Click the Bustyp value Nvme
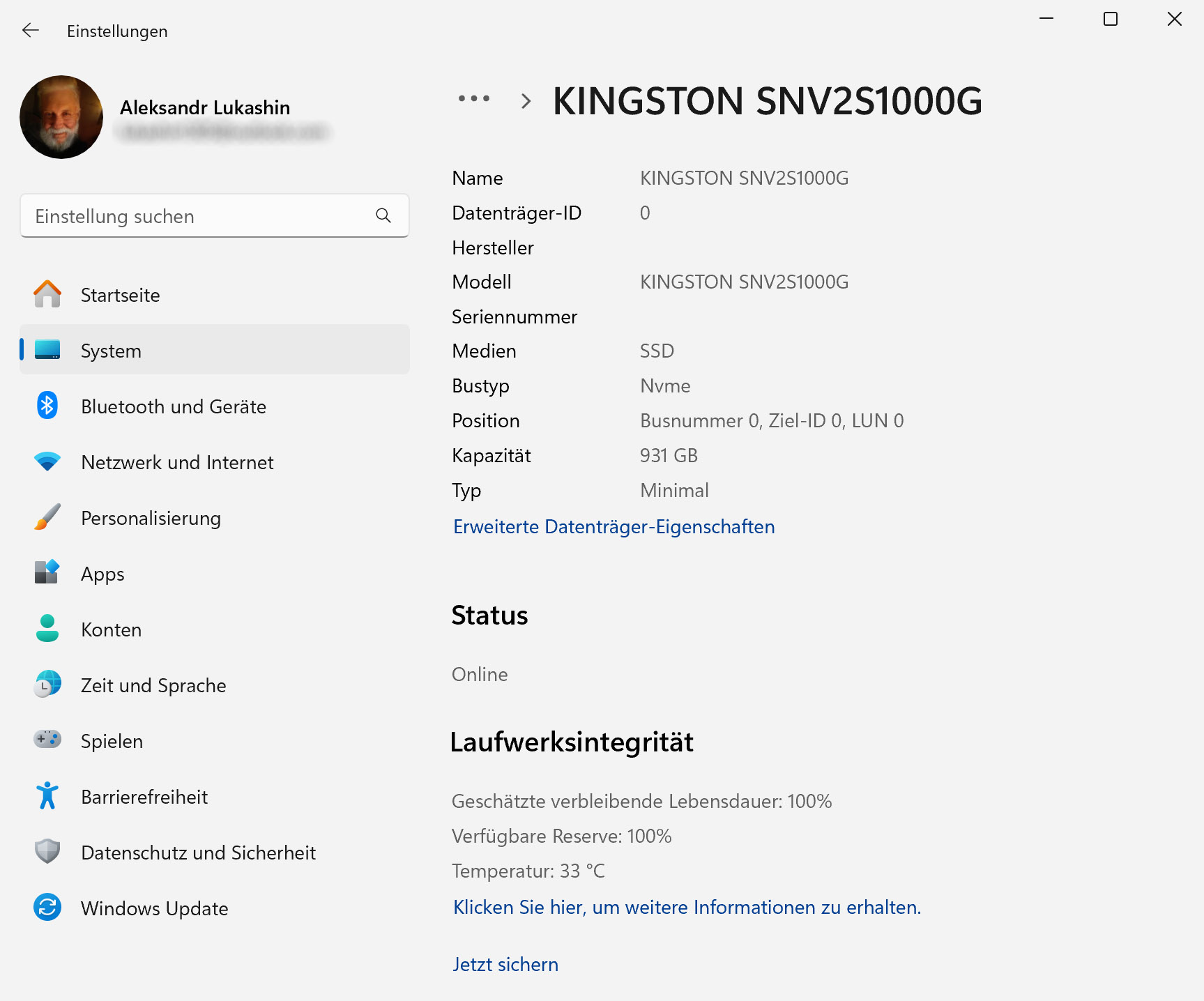This screenshot has width=1204, height=1001. pos(665,385)
